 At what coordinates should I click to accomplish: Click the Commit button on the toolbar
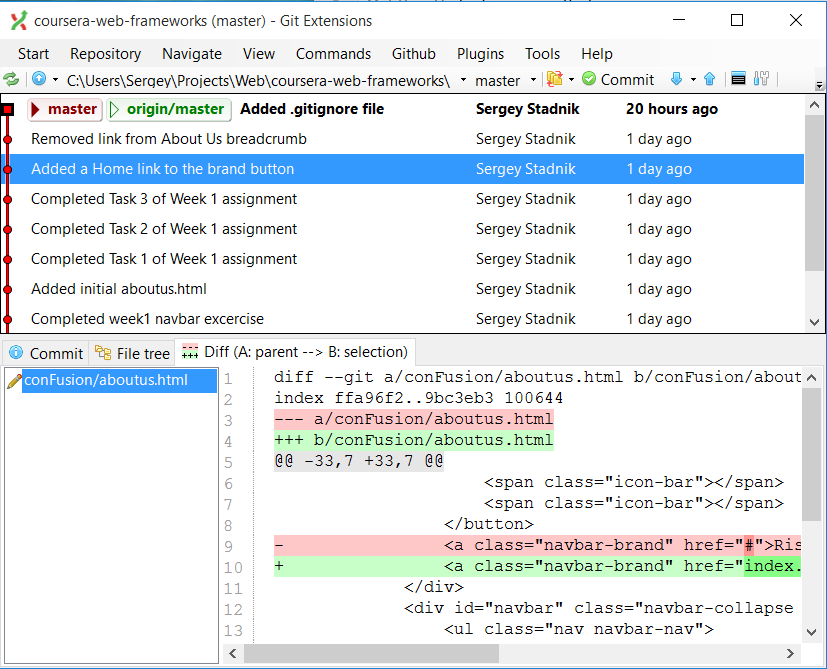pyautogui.click(x=618, y=79)
